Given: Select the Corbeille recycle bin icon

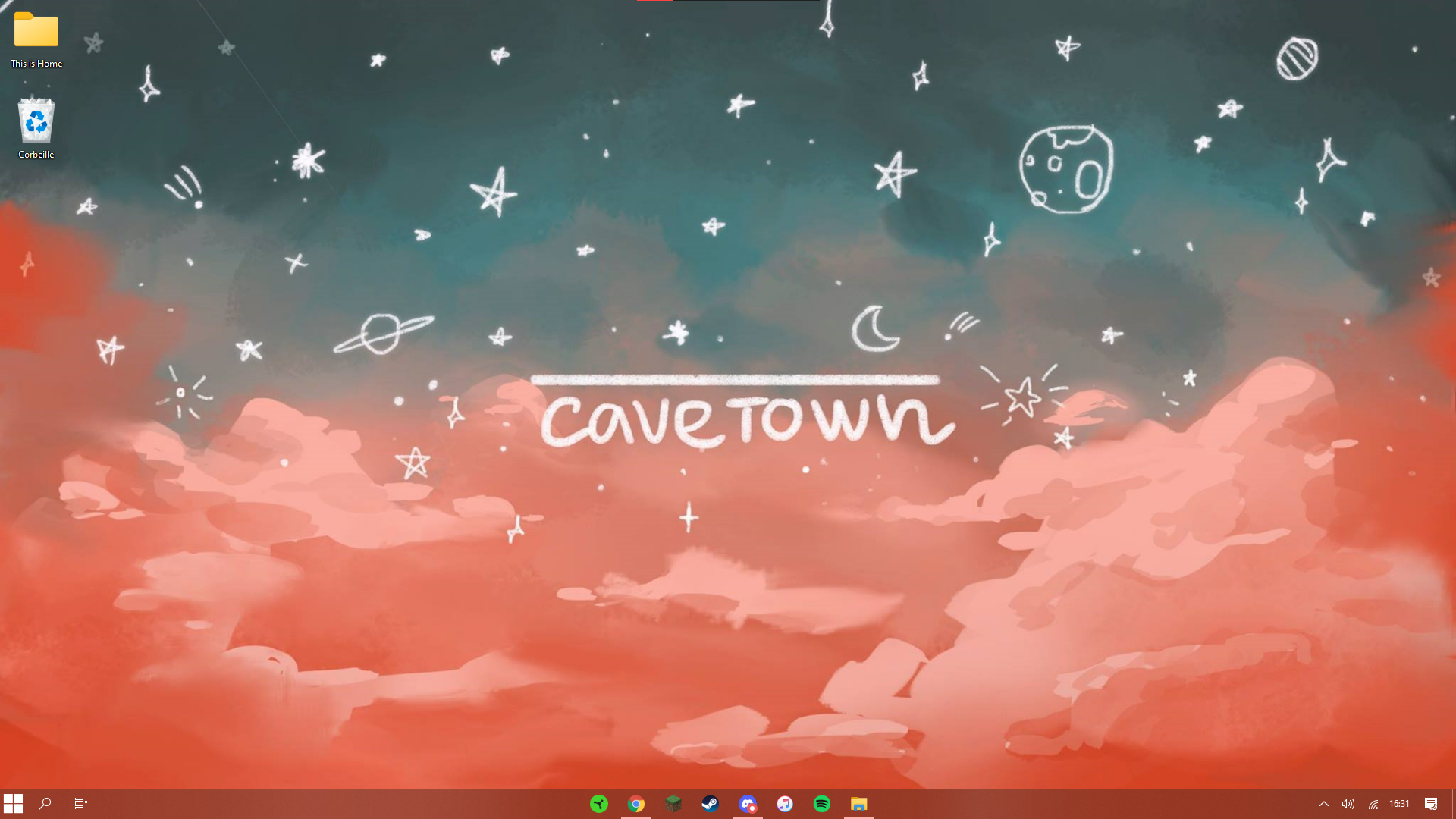Looking at the screenshot, I should [36, 129].
